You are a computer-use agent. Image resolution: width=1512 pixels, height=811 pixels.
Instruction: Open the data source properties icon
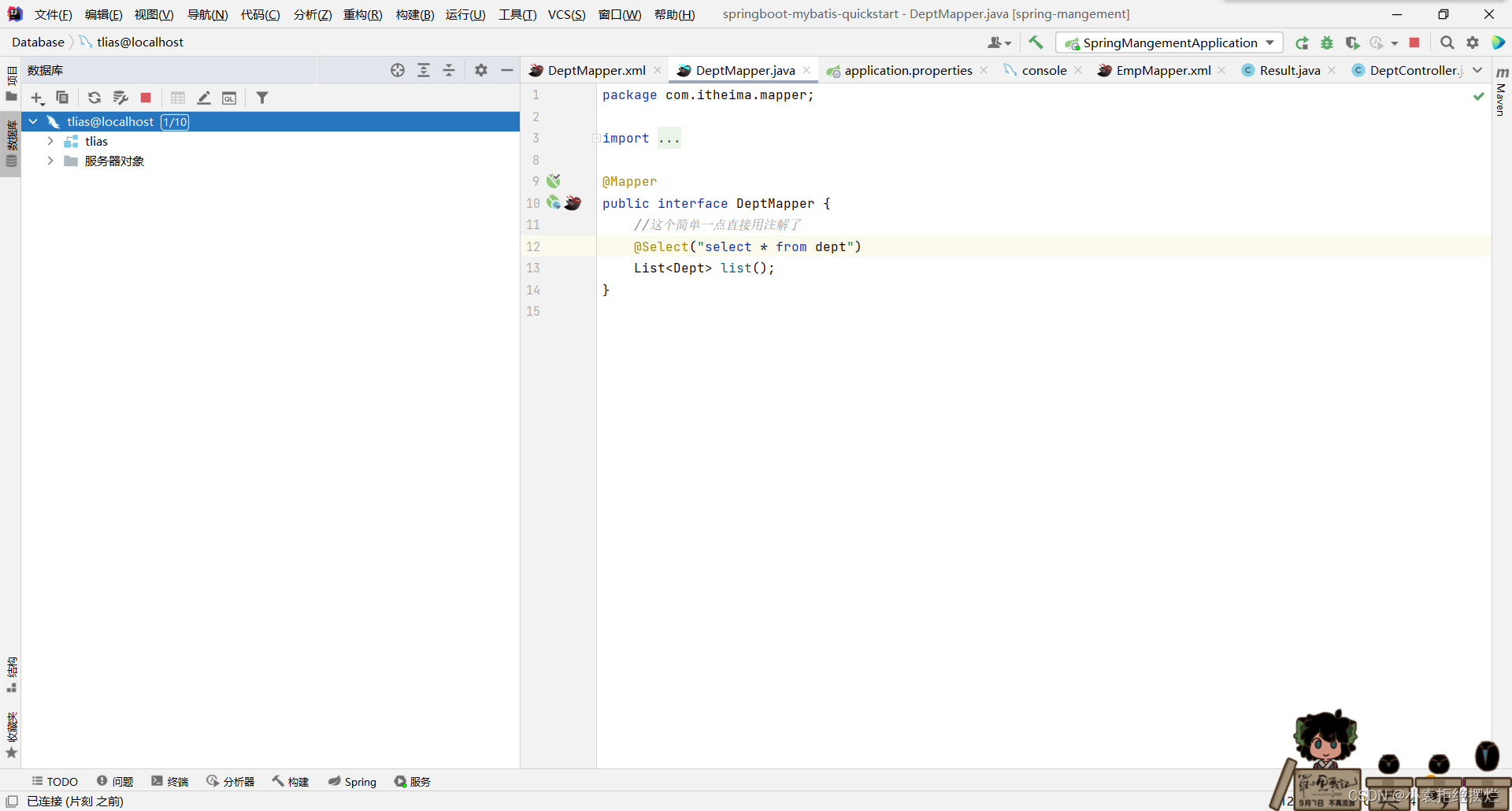click(120, 98)
